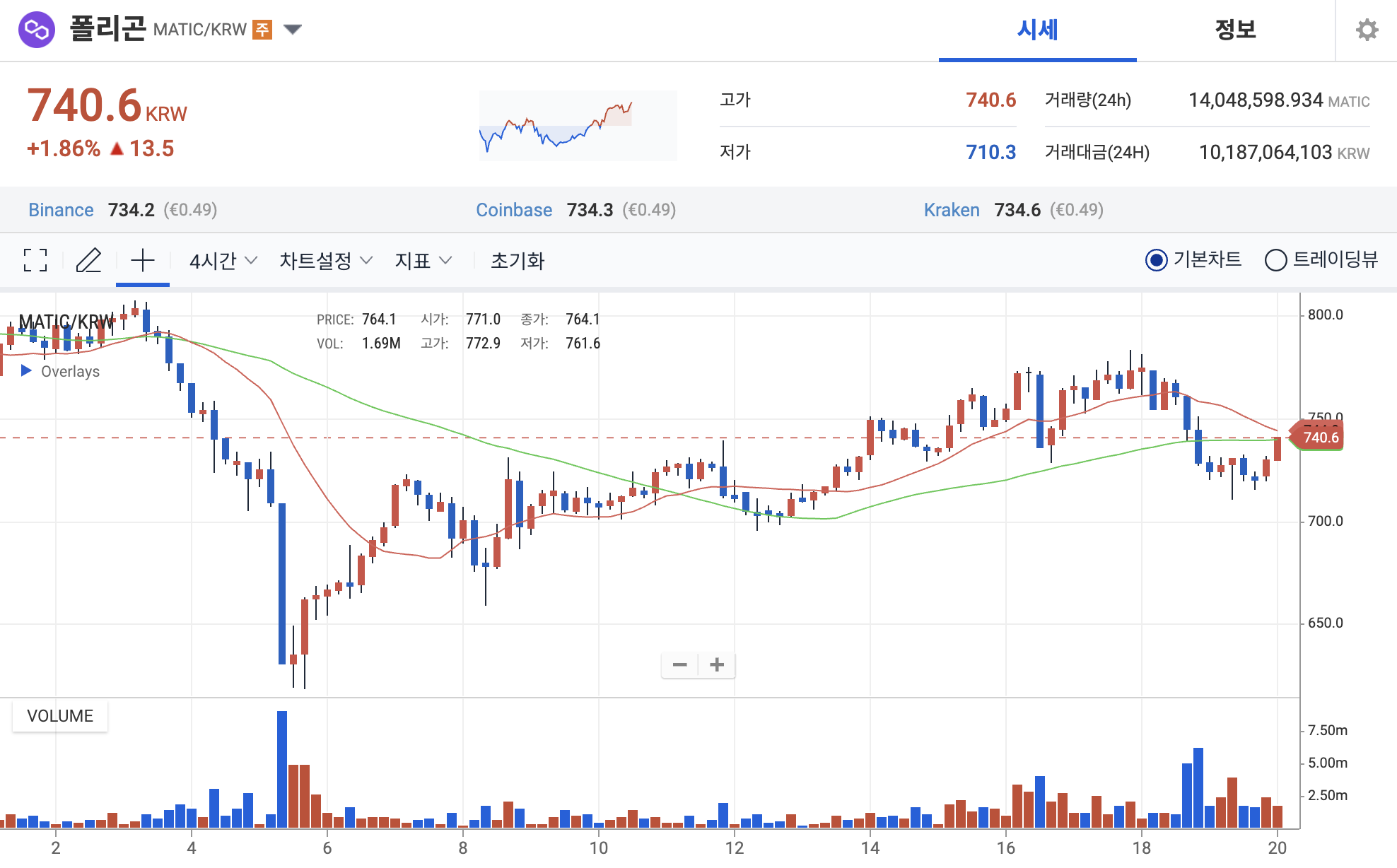Open the Binance price link
Viewport: 1397px width, 868px height.
(61, 210)
